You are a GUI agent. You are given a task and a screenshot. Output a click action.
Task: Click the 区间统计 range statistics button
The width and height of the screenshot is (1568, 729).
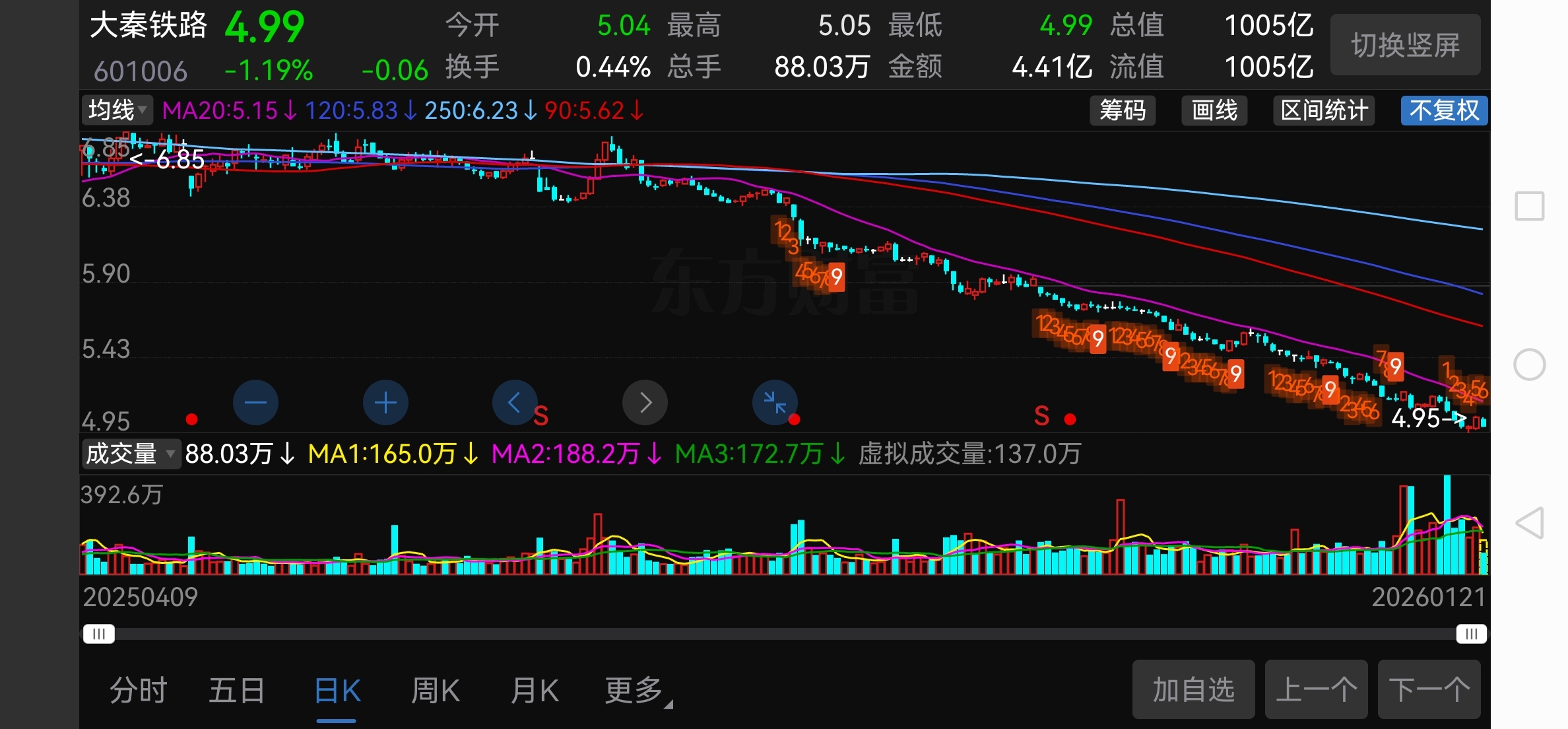(1324, 110)
